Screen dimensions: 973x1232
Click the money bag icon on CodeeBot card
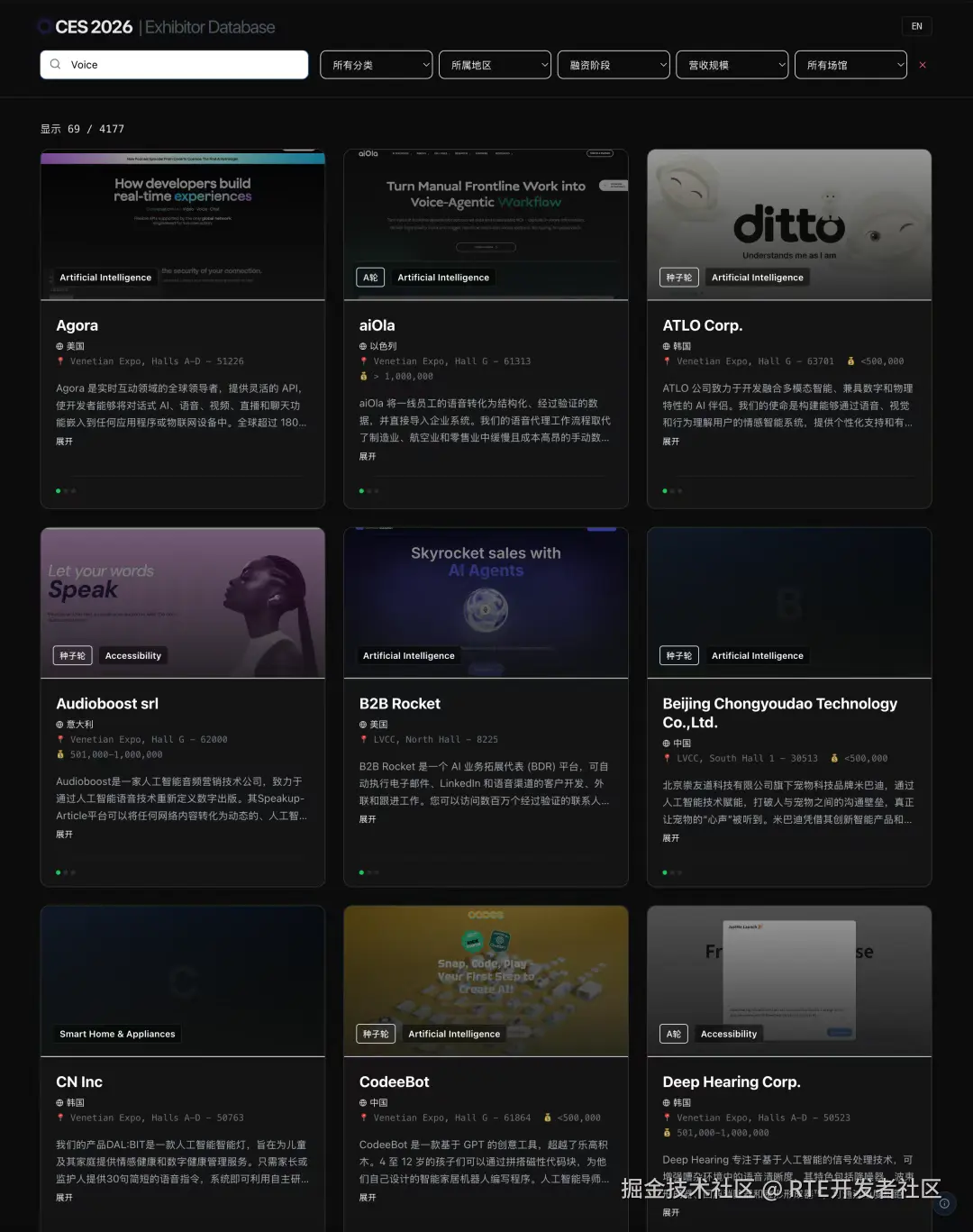click(548, 1118)
